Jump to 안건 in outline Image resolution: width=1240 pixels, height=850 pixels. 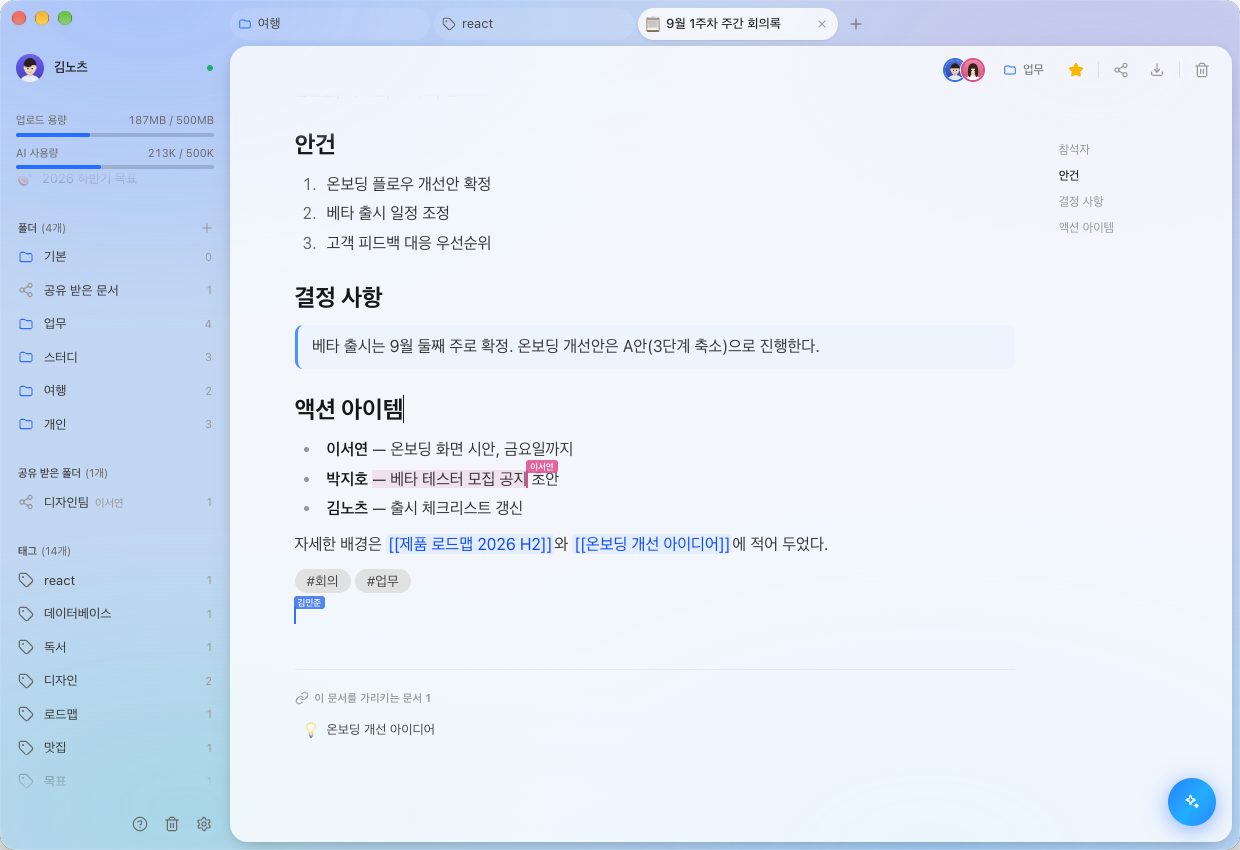(1069, 175)
